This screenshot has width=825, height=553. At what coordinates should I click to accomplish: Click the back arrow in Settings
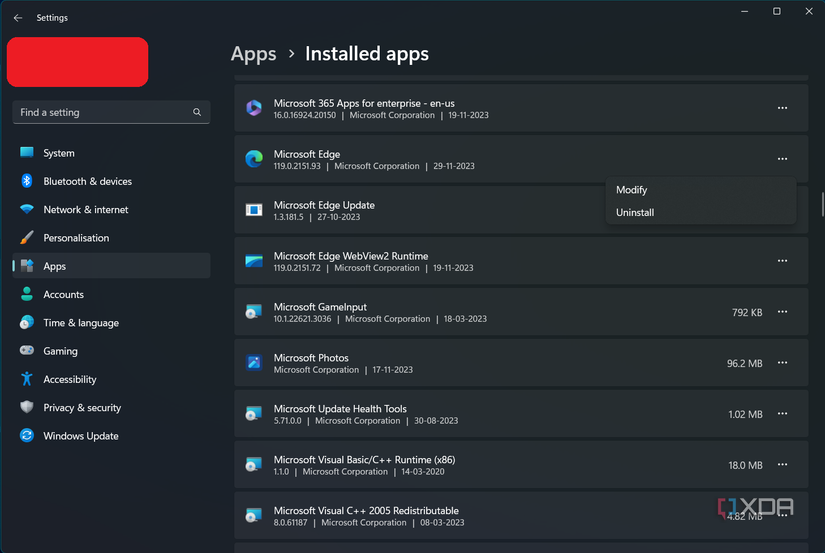coord(17,18)
